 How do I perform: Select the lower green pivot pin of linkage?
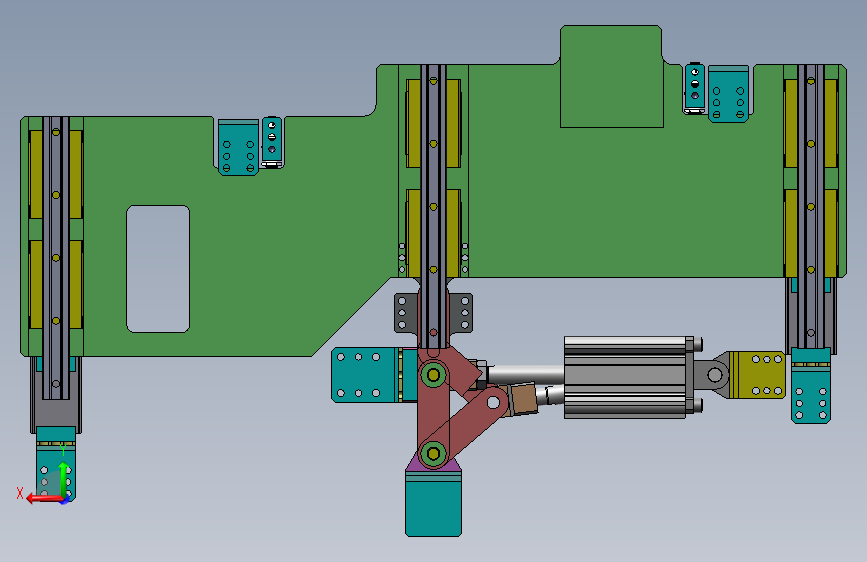434,454
